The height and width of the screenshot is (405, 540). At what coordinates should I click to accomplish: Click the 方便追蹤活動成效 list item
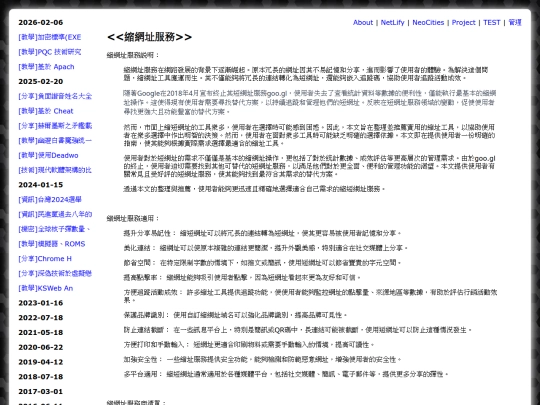pyautogui.click(x=310, y=296)
